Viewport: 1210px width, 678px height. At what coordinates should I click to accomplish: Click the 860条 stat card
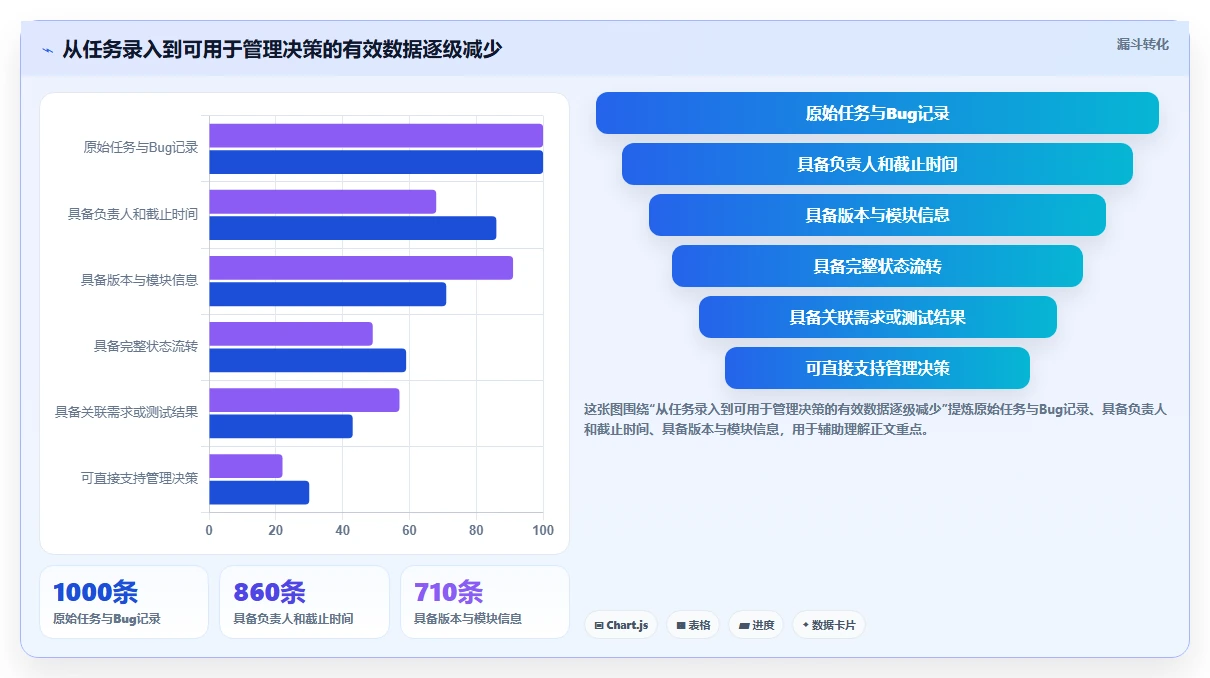click(304, 602)
